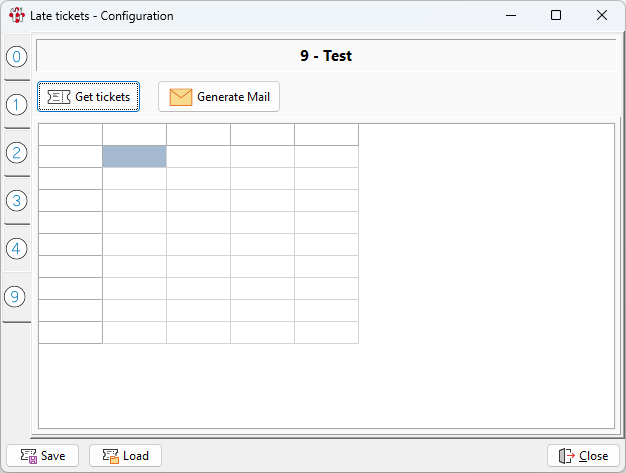Select side tab number 2
This screenshot has height=473, width=626.
coord(16,152)
